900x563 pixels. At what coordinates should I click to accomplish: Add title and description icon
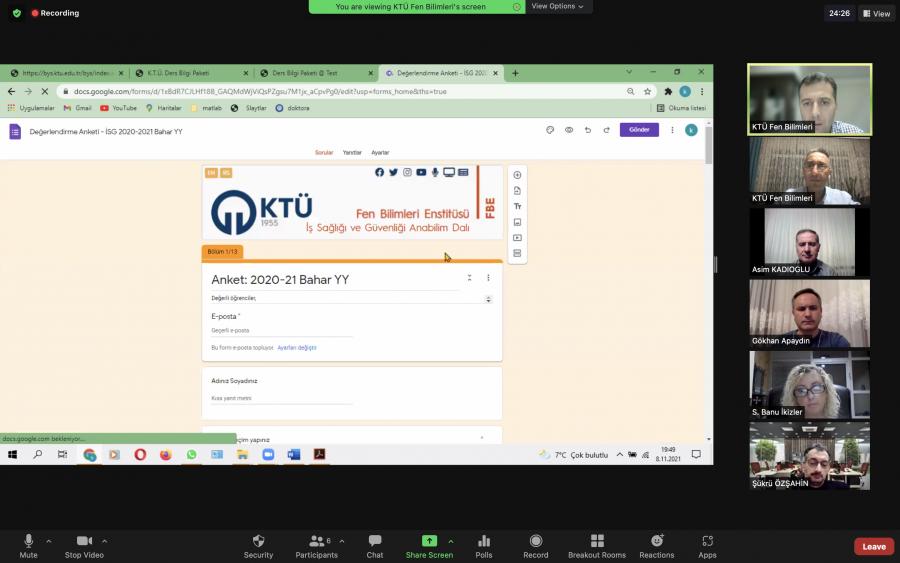click(517, 206)
